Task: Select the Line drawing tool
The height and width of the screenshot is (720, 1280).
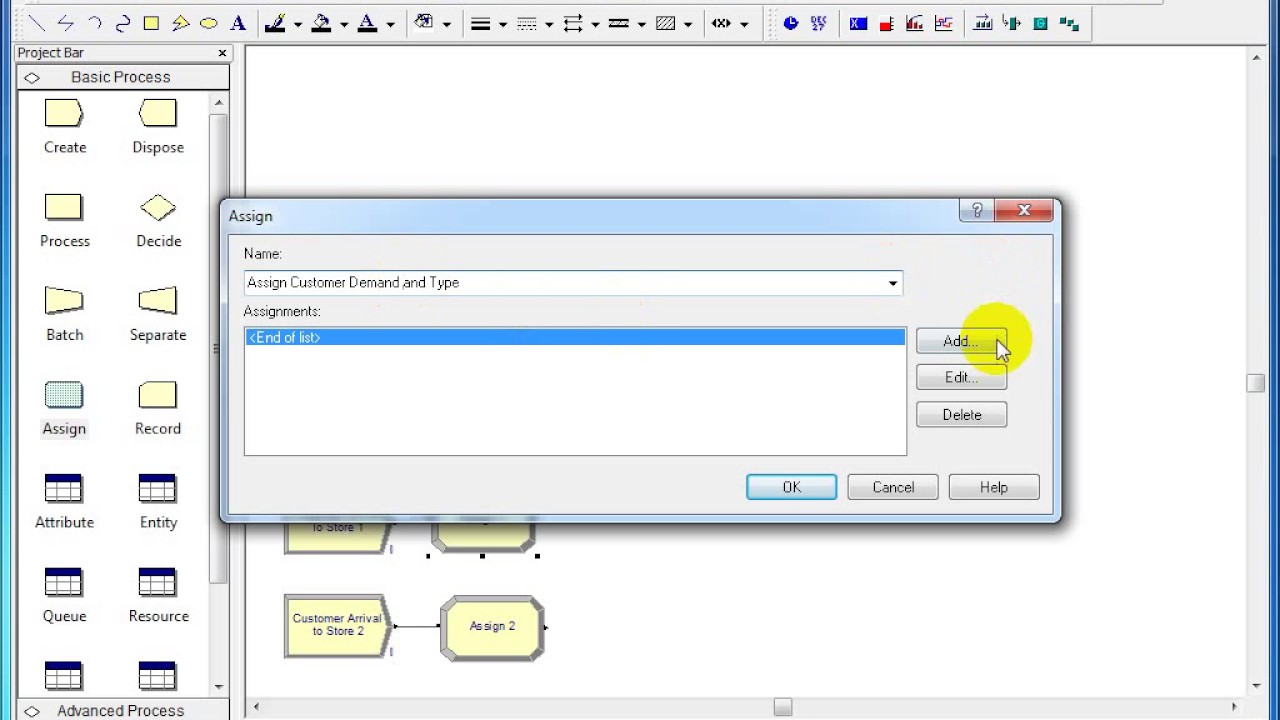Action: [36, 23]
